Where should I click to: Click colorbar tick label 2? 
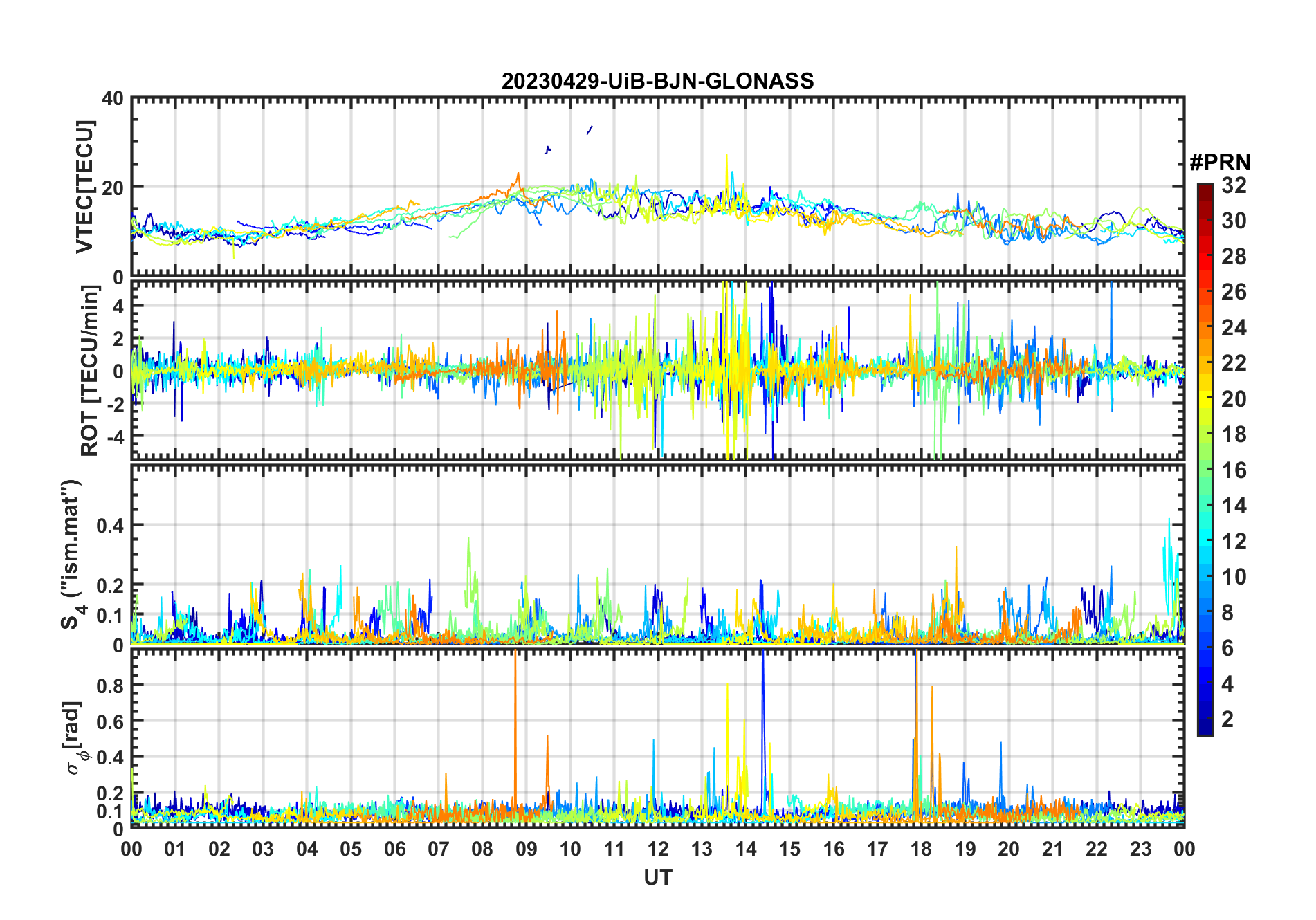(x=1227, y=719)
